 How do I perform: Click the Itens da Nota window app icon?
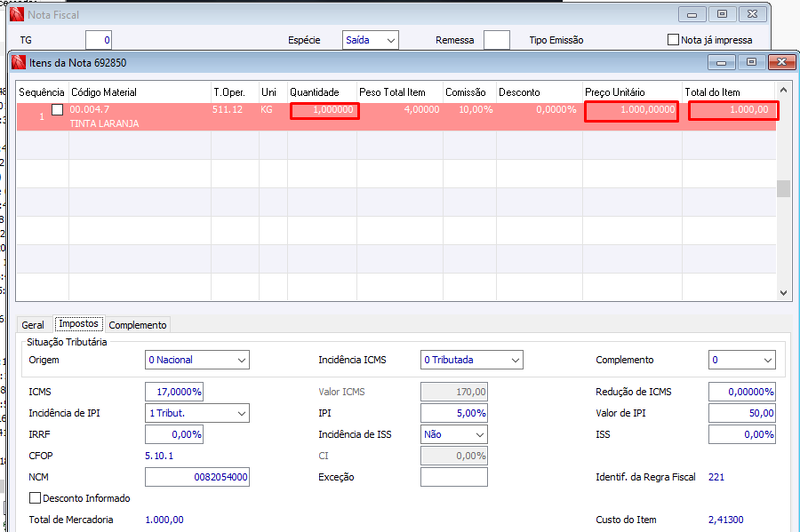click(18, 62)
